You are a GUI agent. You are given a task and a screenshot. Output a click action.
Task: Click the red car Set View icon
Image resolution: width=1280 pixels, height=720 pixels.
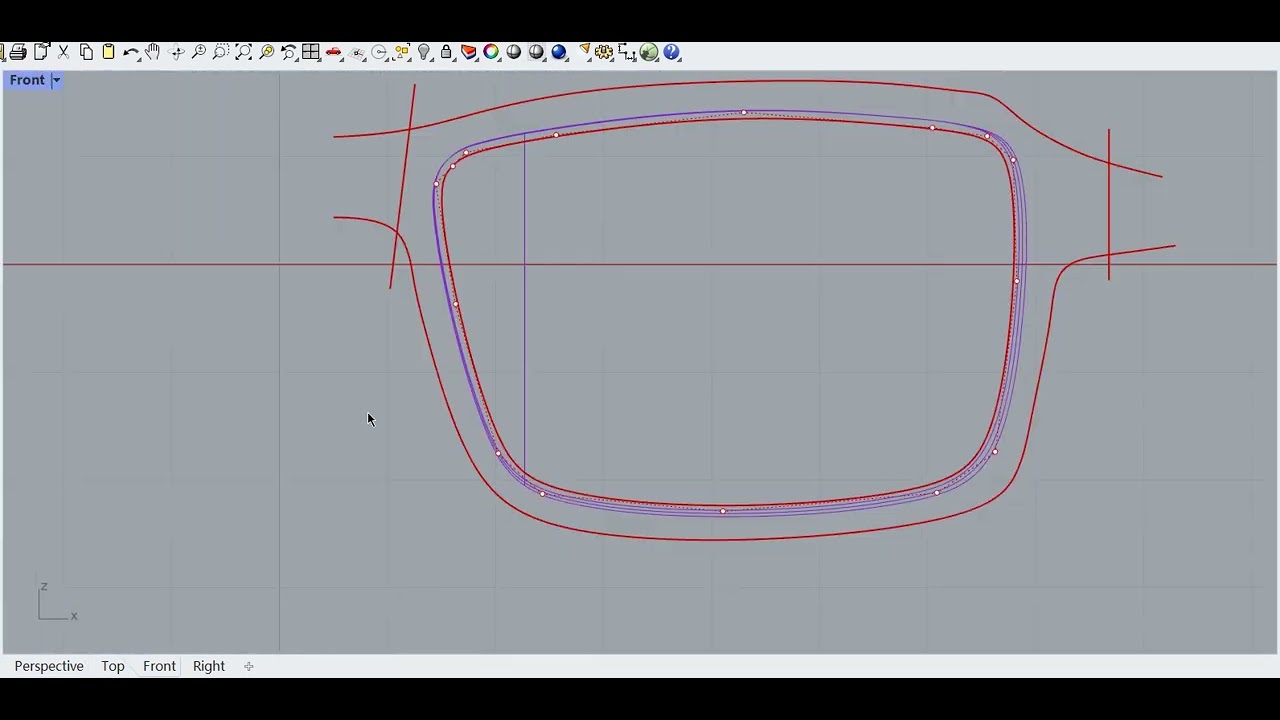pos(334,52)
